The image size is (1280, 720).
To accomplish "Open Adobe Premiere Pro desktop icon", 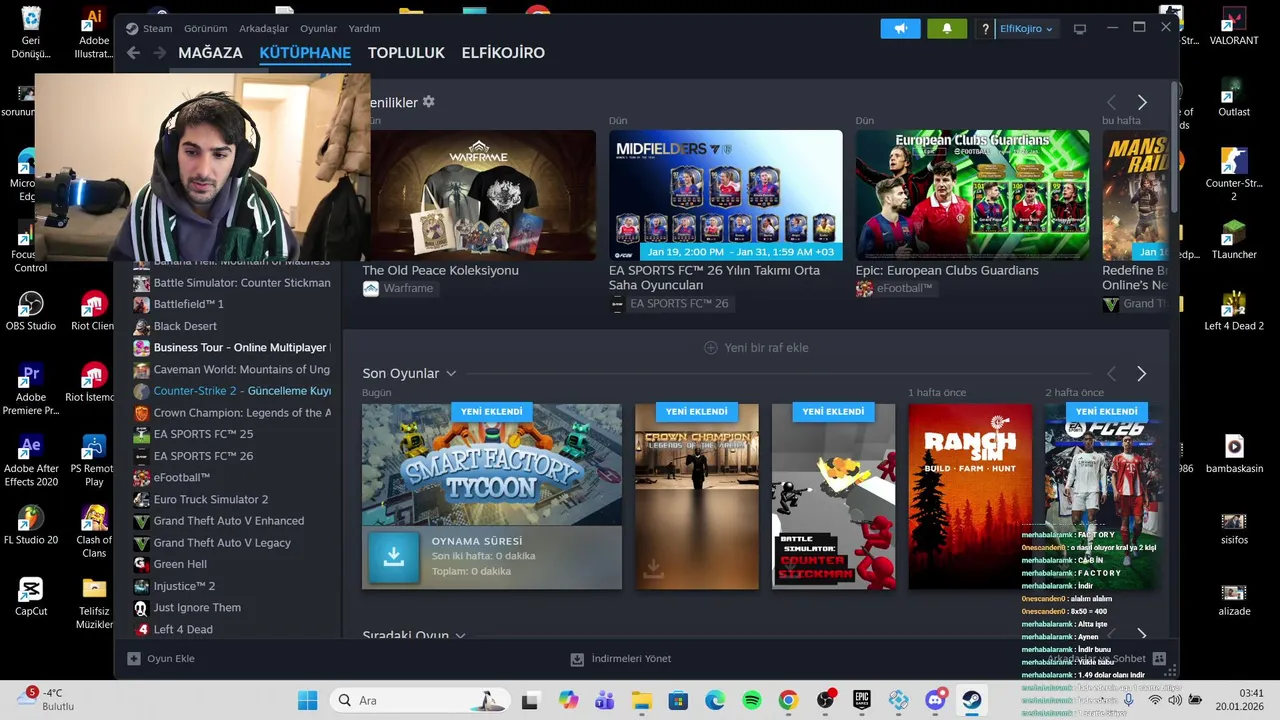I will tap(30, 388).
